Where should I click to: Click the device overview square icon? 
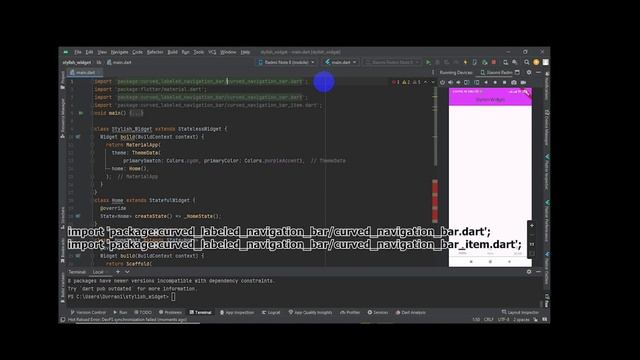coord(504,82)
